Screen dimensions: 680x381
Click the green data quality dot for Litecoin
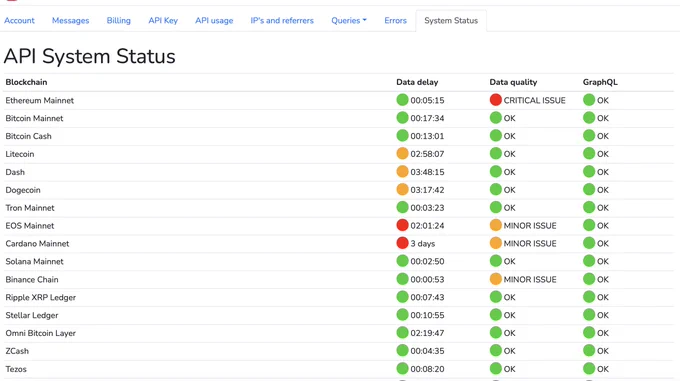point(495,153)
